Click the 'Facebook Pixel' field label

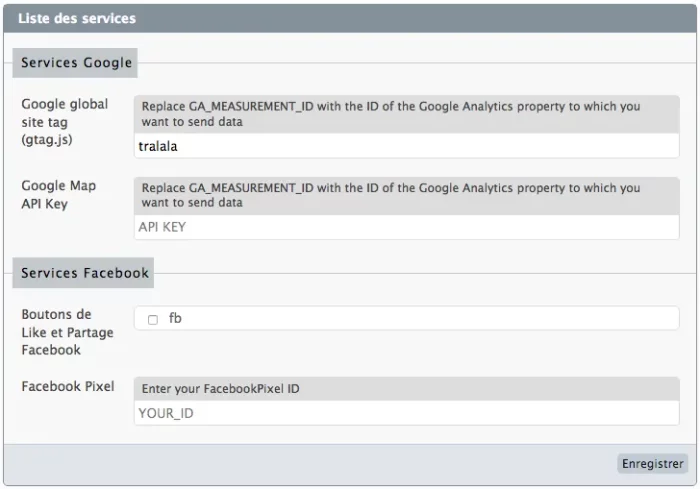[68, 386]
